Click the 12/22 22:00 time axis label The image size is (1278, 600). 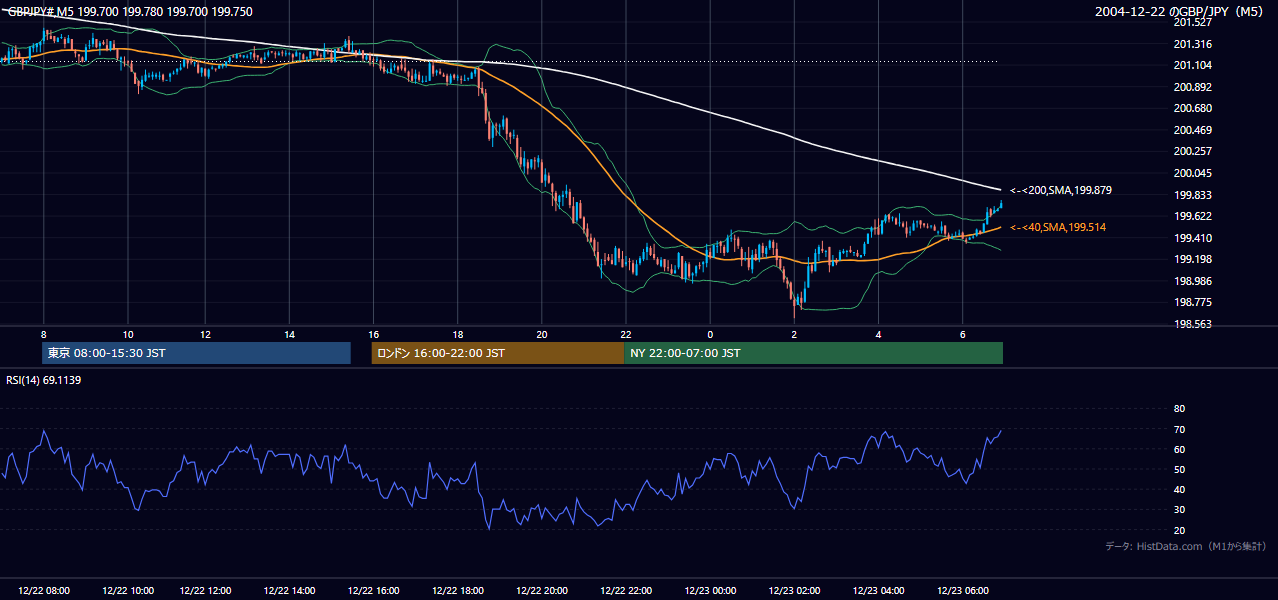[625, 591]
